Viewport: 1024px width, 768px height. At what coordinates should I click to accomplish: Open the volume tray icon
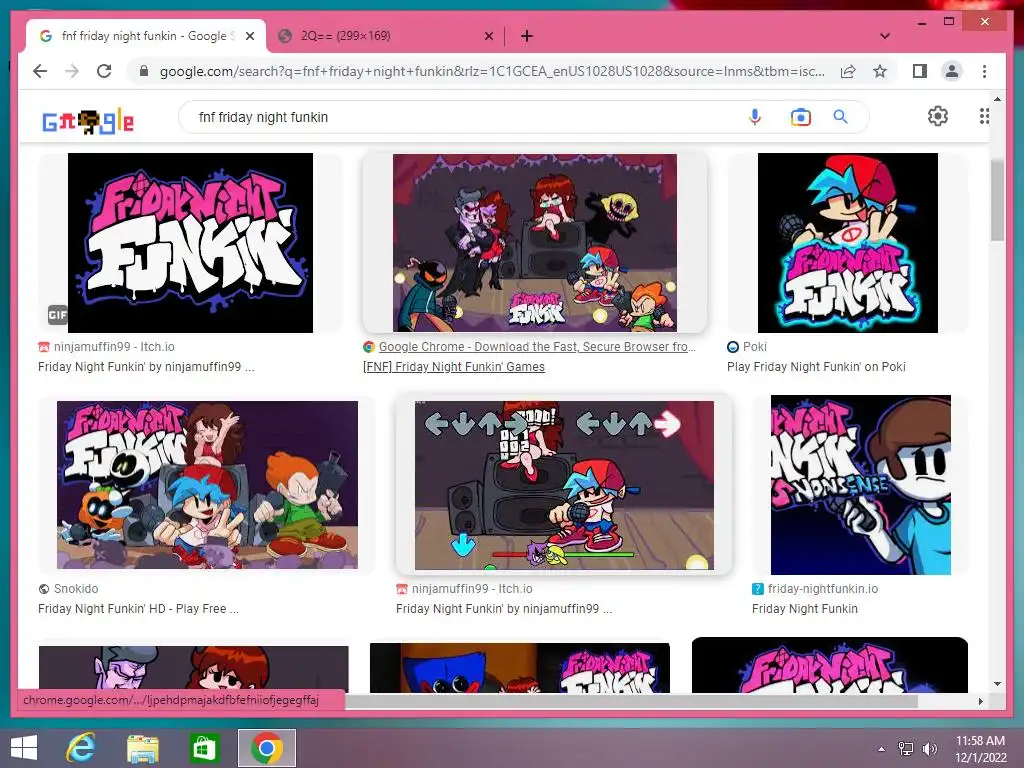click(929, 749)
